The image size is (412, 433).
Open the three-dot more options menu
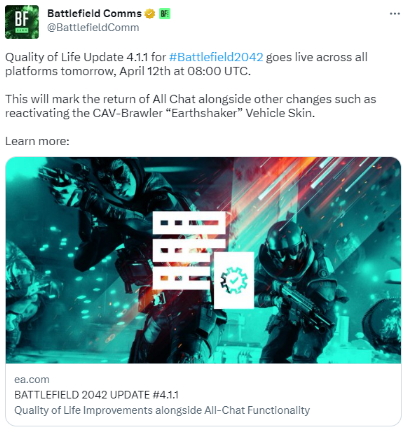395,14
